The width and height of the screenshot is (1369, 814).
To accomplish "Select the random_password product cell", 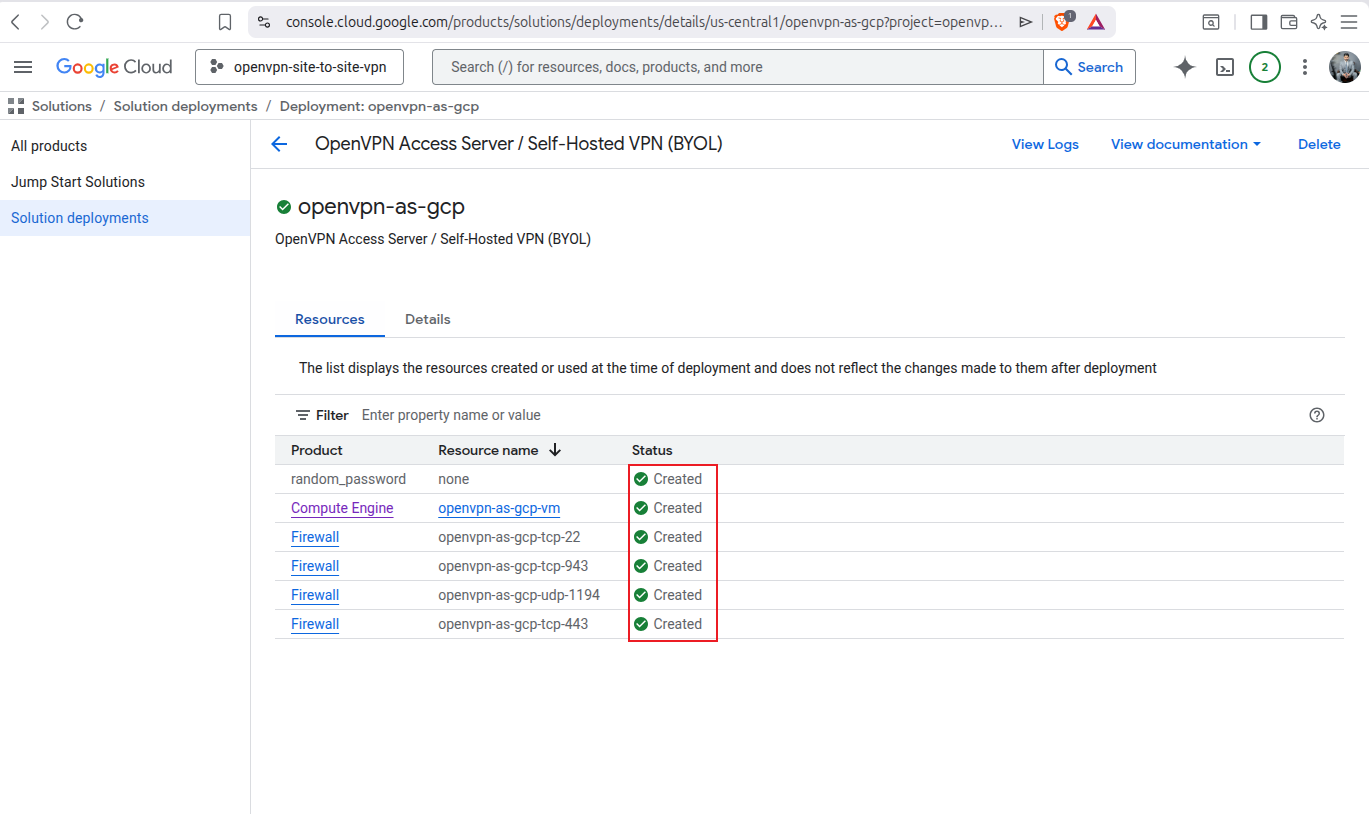I will point(348,479).
